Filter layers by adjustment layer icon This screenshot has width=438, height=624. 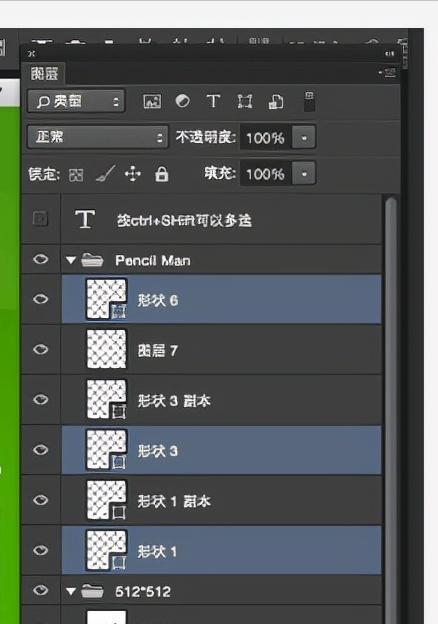[x=183, y=101]
